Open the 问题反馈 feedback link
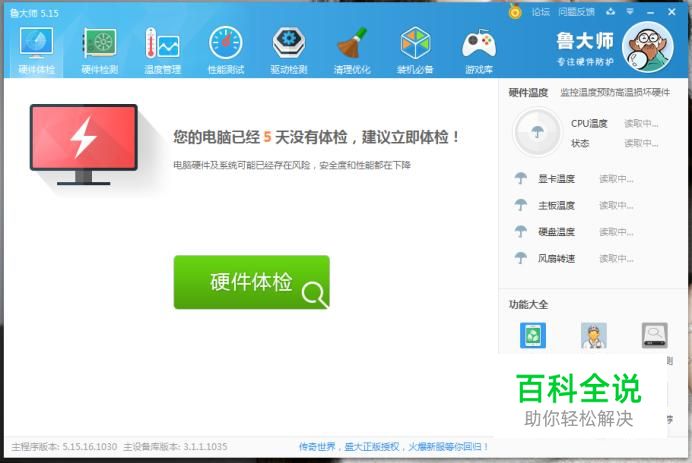692x463 pixels. pos(576,12)
